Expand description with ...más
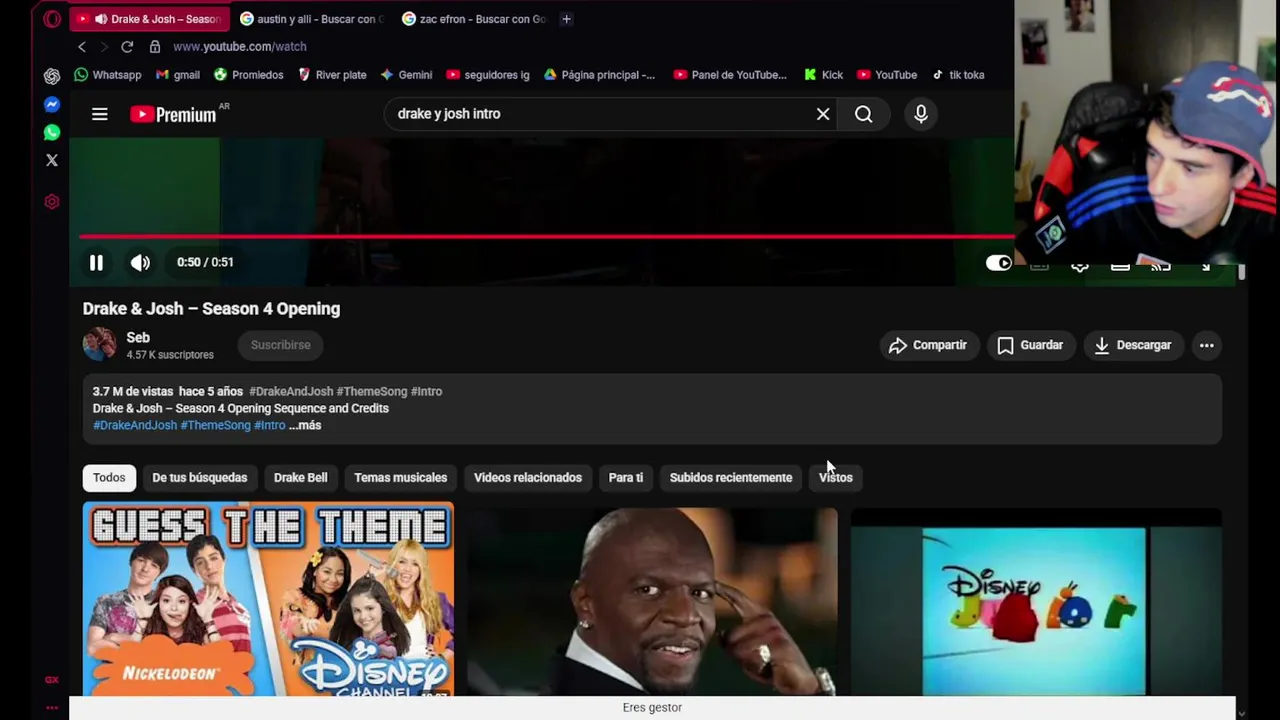The image size is (1280, 720). 305,425
